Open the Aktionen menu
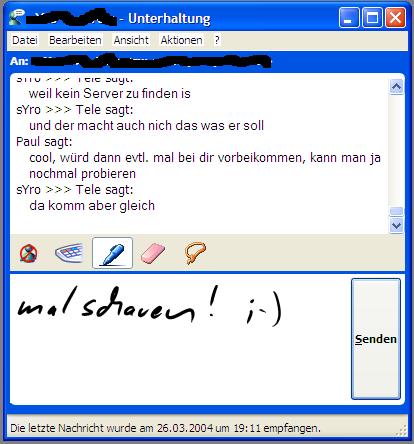The height and width of the screenshot is (444, 414). click(181, 40)
